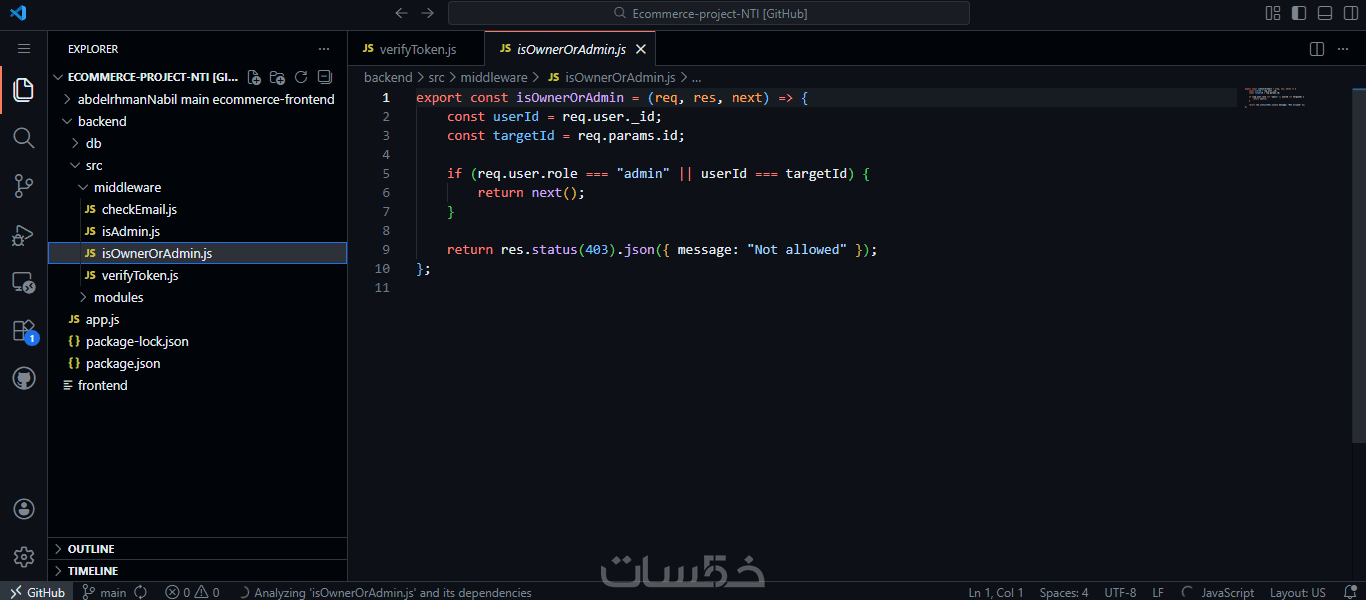Open the GitHub view in activity bar

click(24, 378)
